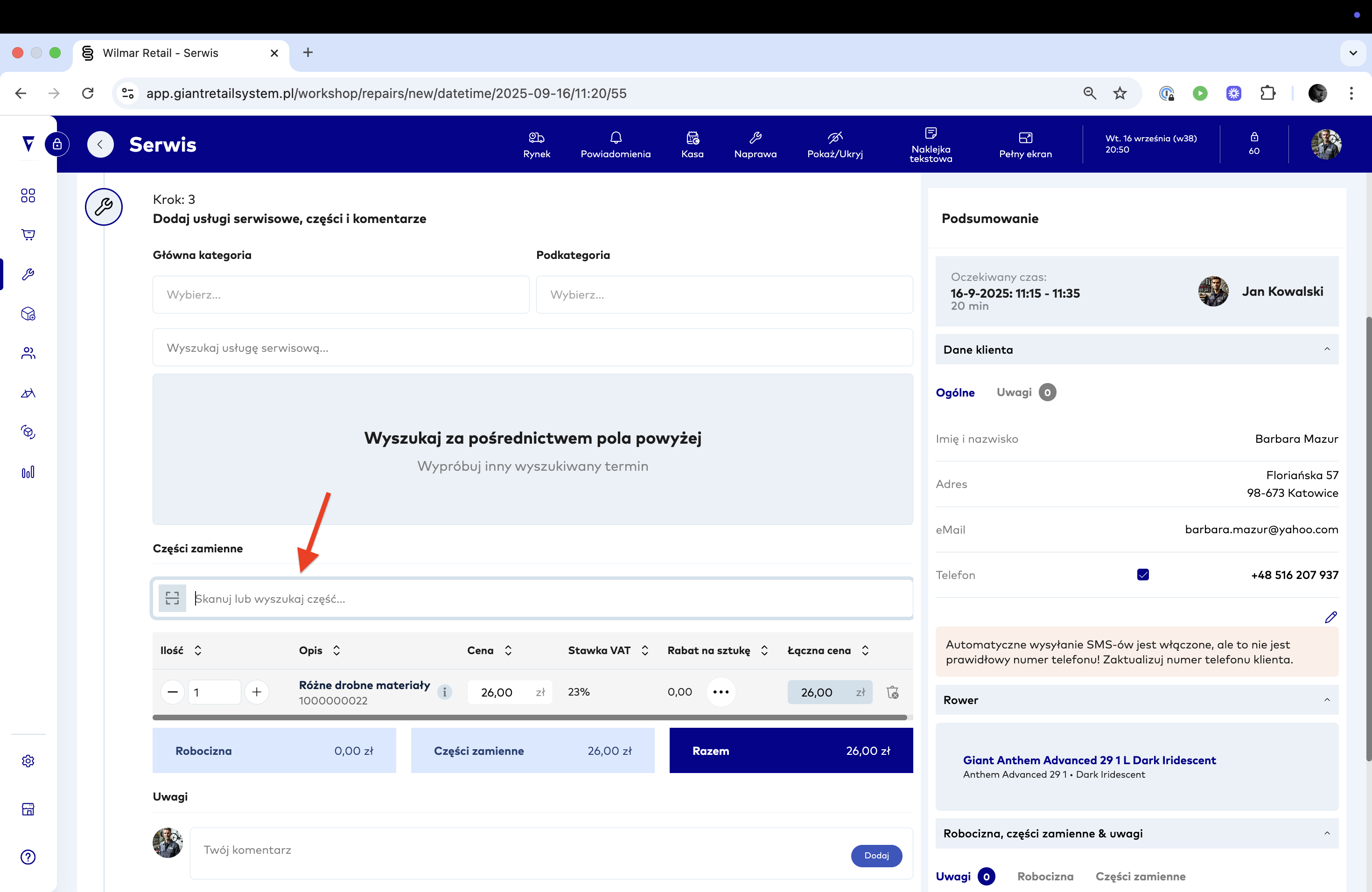Viewport: 1372px width, 892px height.
Task: Click the parts table horizontal scrollbar
Action: (x=529, y=718)
